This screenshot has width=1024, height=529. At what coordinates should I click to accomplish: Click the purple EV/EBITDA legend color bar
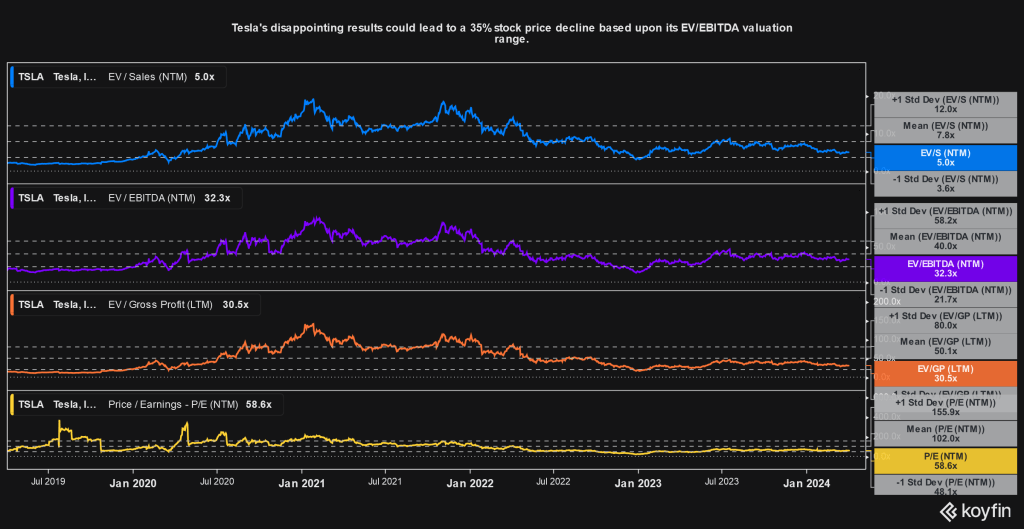point(11,198)
